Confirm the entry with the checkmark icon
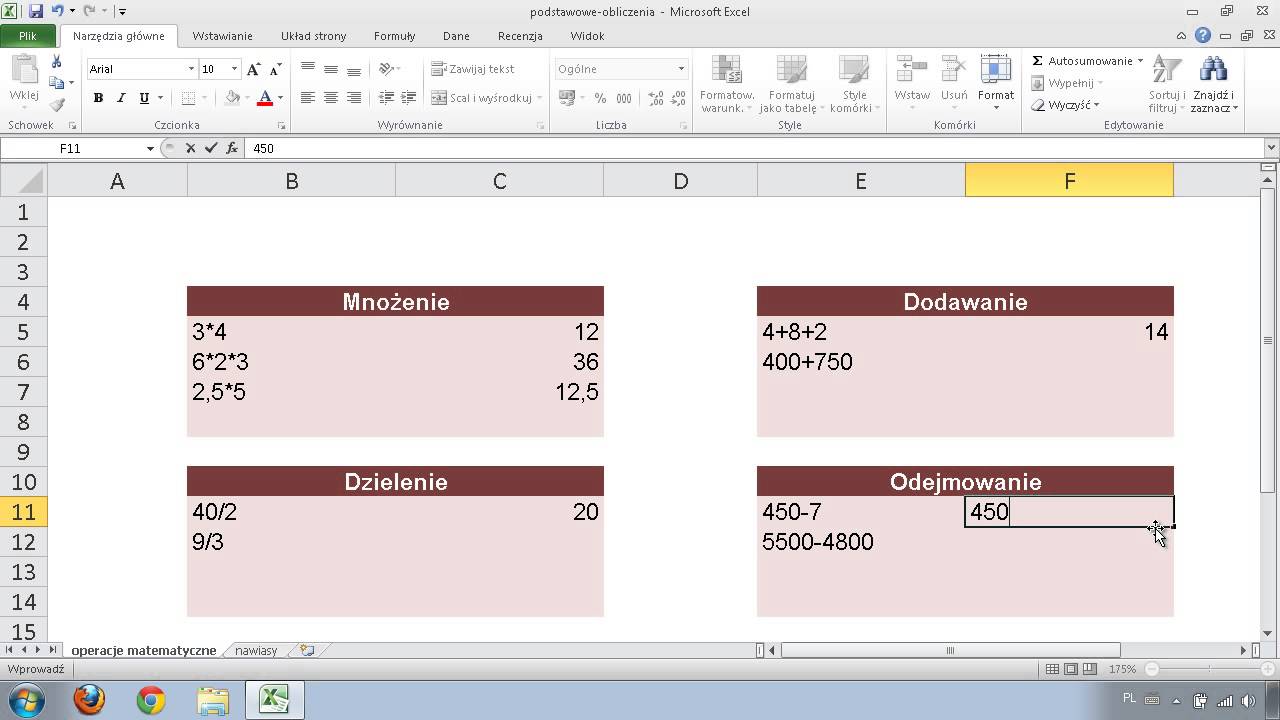The image size is (1280, 720). click(210, 148)
